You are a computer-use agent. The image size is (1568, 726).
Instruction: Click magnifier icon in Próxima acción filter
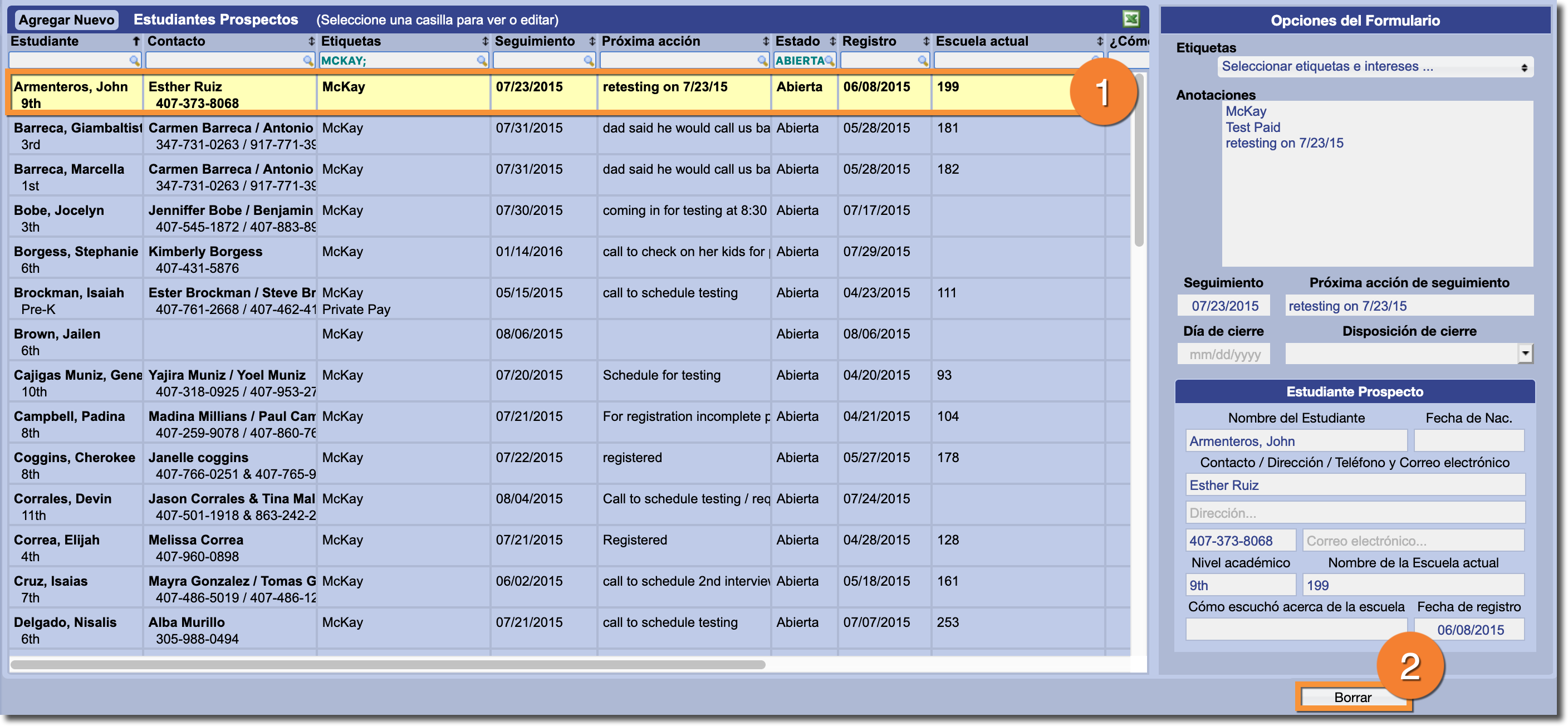762,60
